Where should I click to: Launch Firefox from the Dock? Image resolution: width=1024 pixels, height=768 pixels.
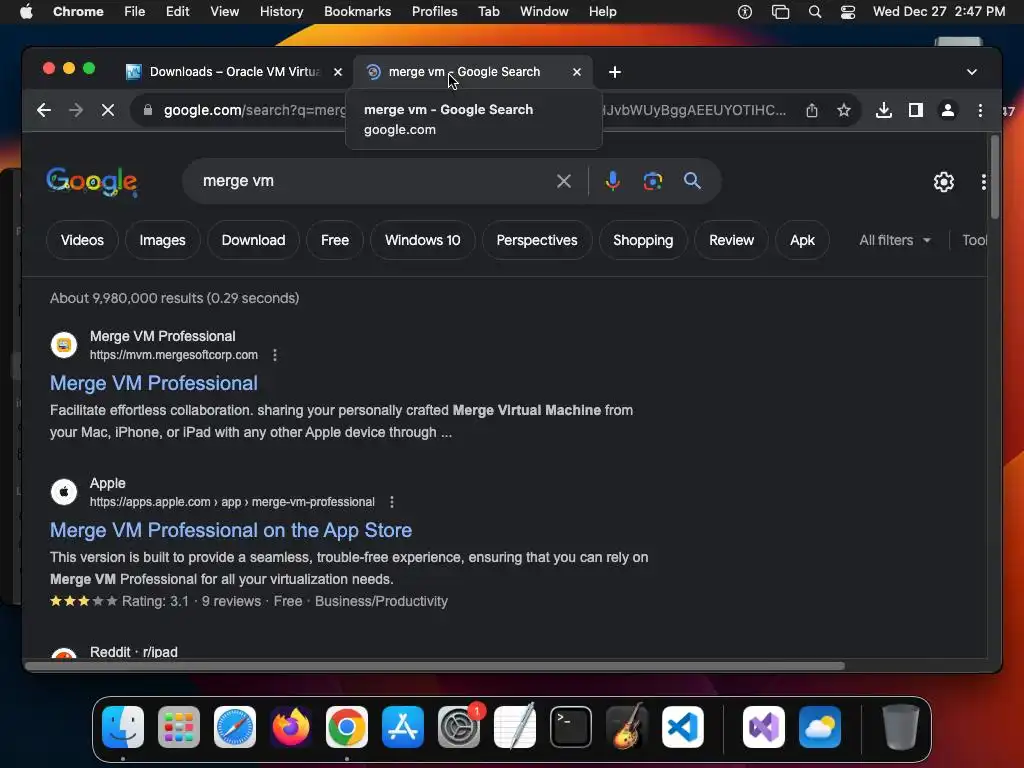click(x=291, y=727)
